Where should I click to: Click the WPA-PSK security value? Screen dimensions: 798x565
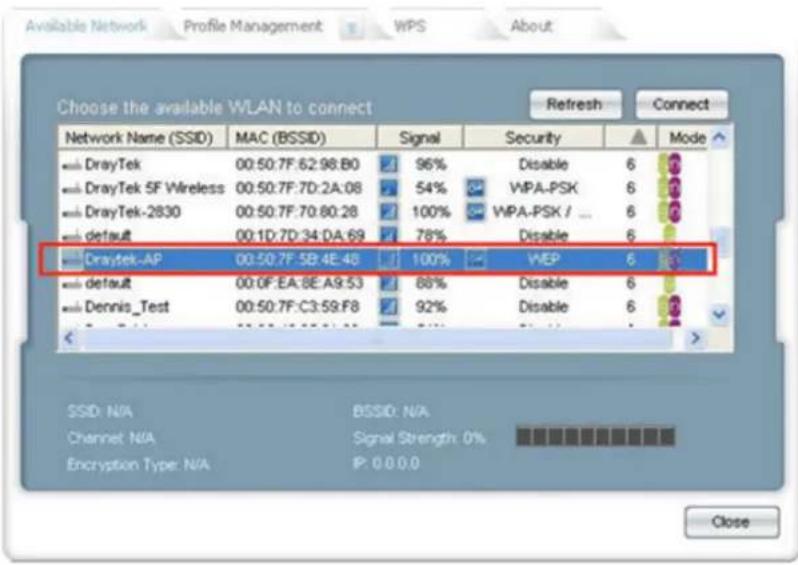pyautogui.click(x=544, y=188)
